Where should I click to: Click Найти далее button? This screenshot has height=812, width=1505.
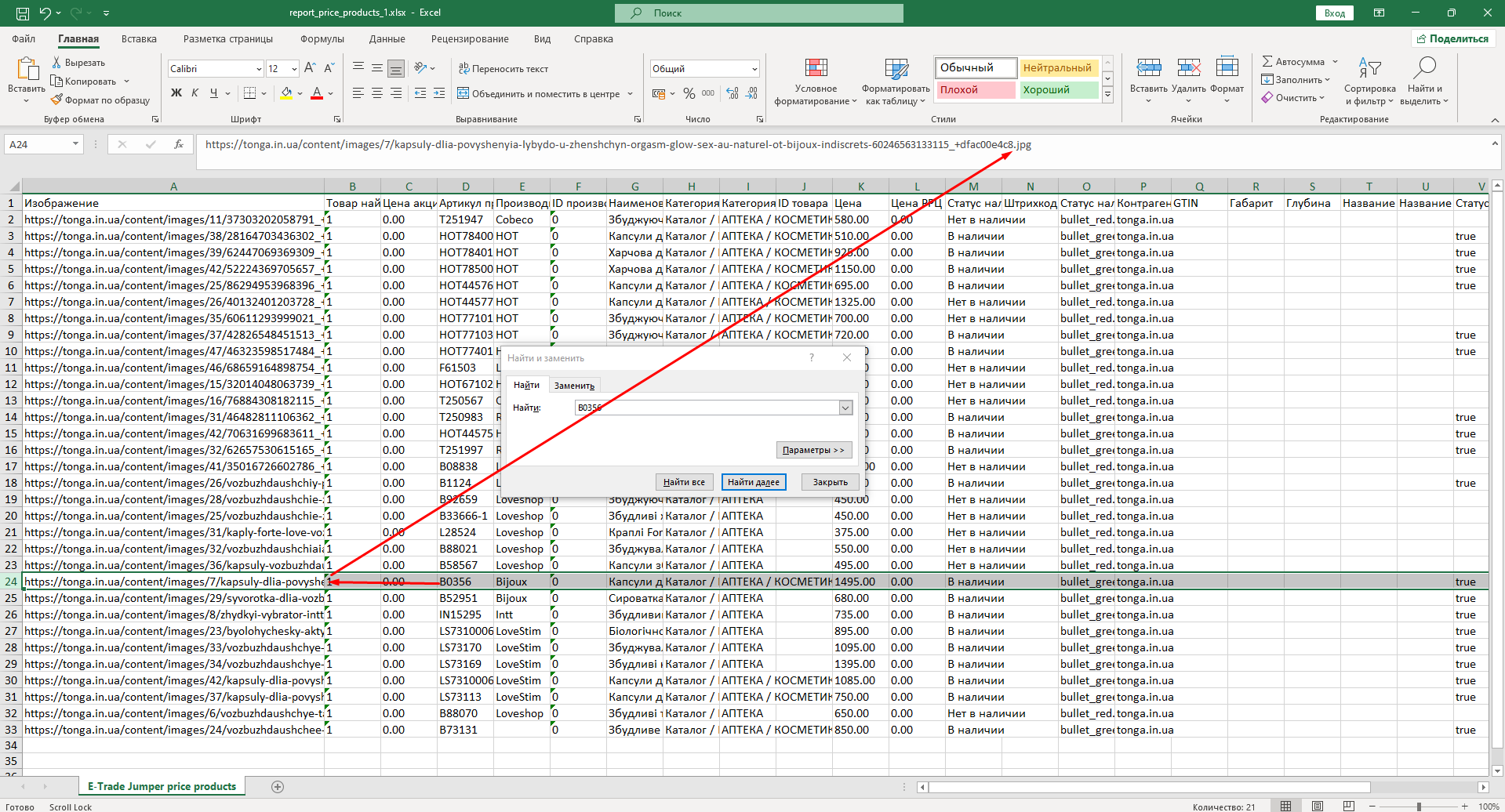(753, 482)
